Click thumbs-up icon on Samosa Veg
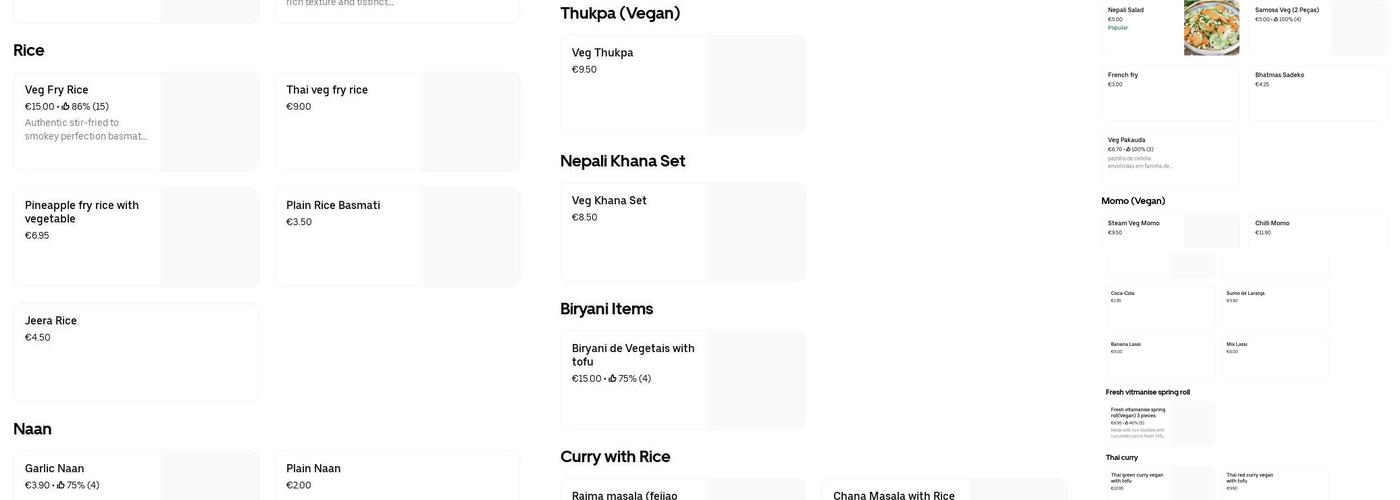 [x=1276, y=19]
